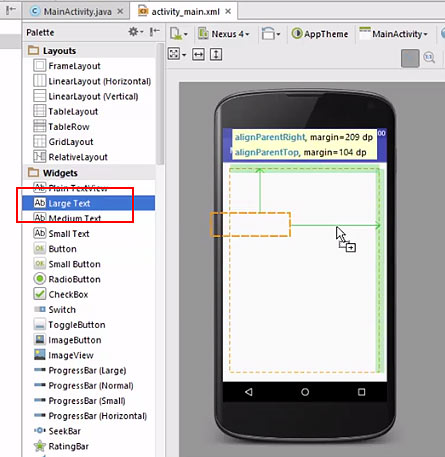This screenshot has height=457, width=445.
Task: Toggle layout width fill icon
Action: click(x=198, y=54)
